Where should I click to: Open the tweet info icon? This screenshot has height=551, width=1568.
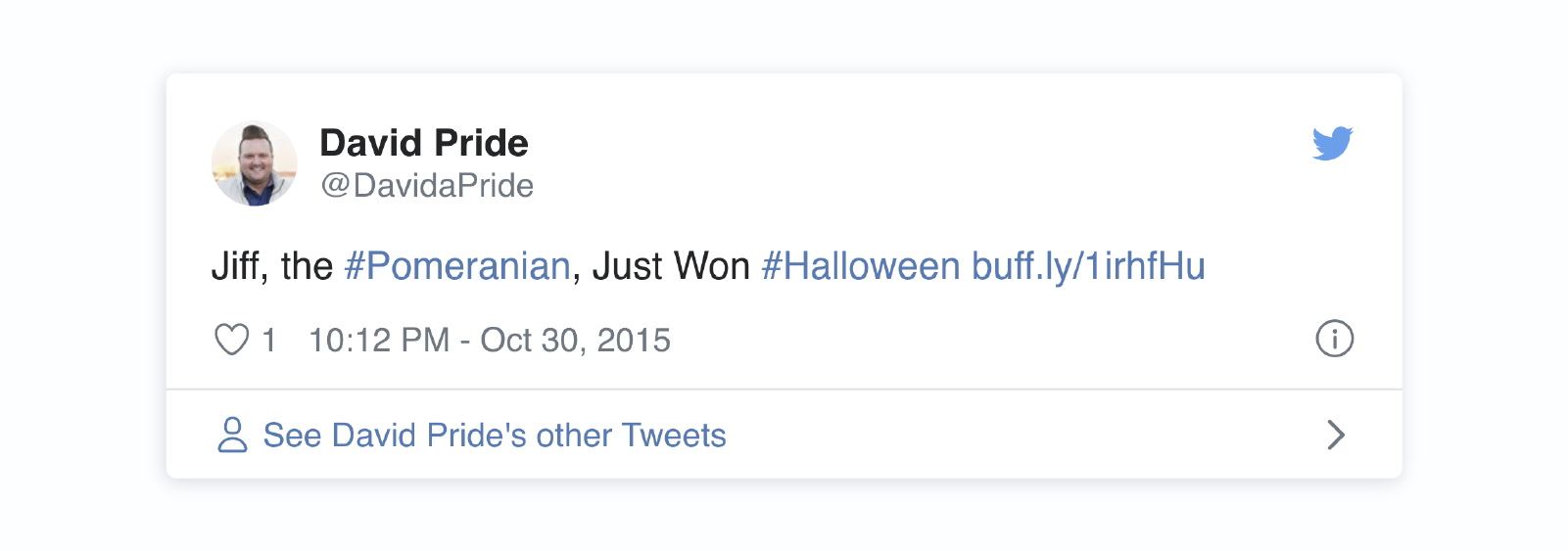(1334, 339)
